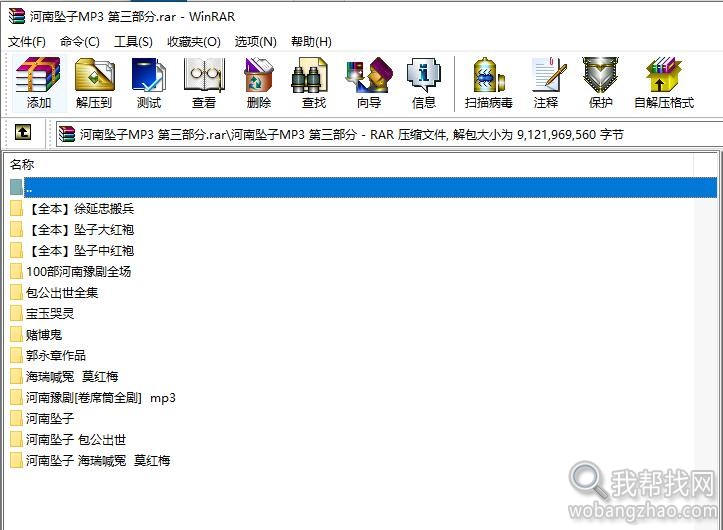Show archive 信息 (Info) icon
This screenshot has height=530, width=723.
424,83
